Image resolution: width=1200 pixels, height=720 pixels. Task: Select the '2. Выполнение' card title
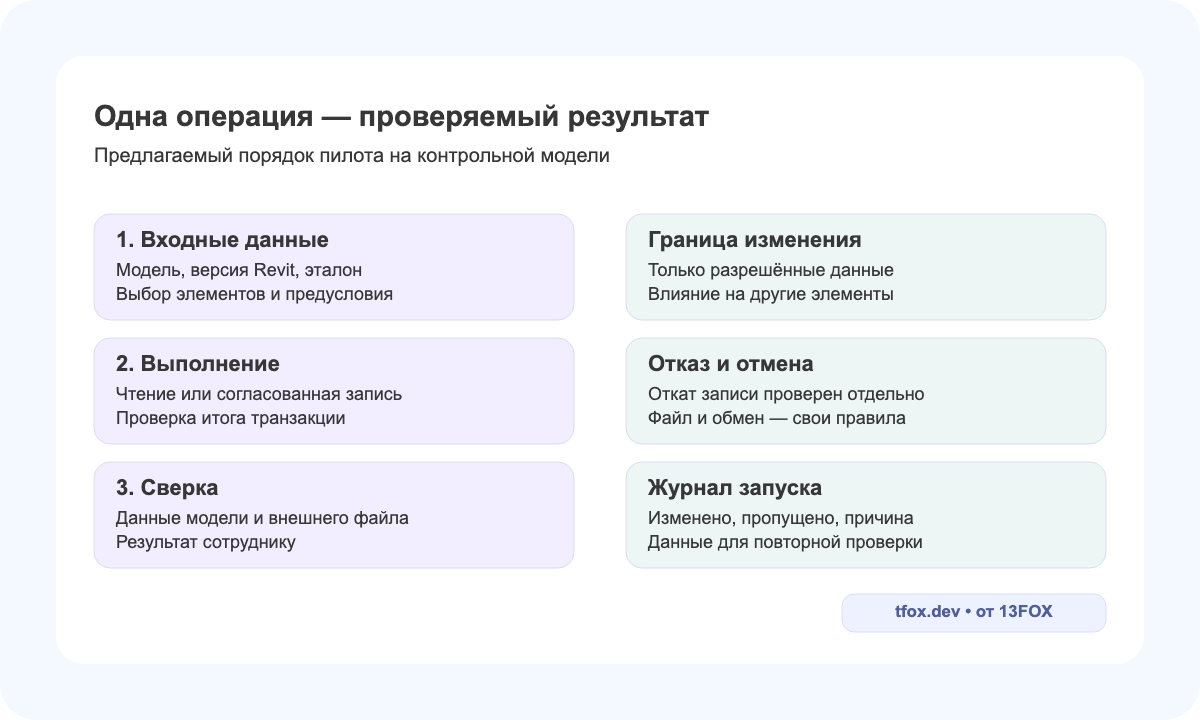click(198, 364)
